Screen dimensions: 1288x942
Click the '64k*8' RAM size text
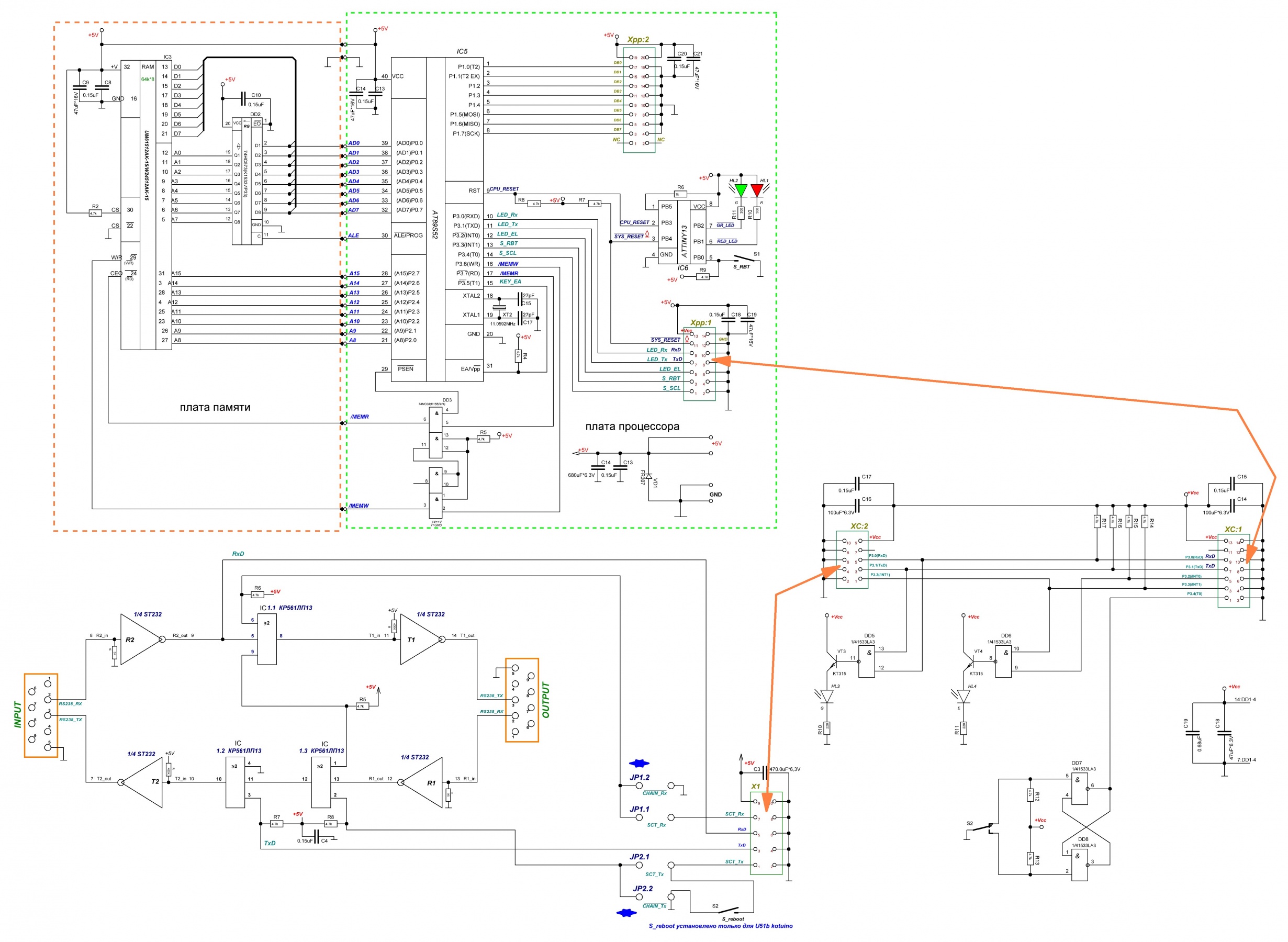coord(148,79)
